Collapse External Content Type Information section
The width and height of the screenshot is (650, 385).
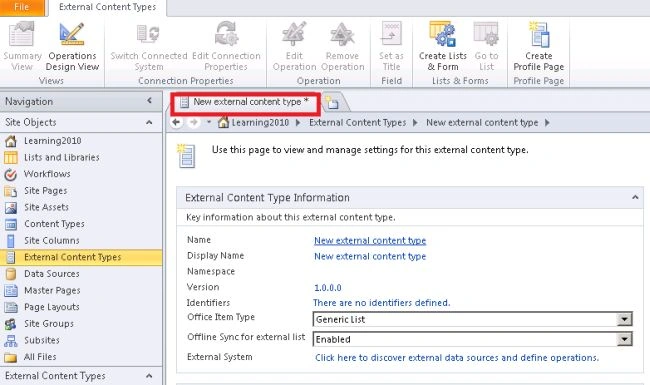(635, 198)
